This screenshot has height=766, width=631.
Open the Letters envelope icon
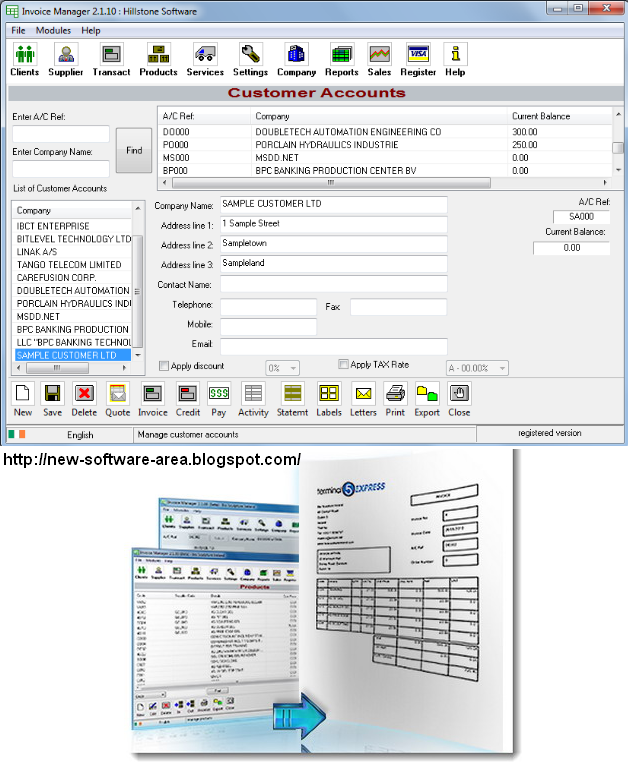pos(363,393)
